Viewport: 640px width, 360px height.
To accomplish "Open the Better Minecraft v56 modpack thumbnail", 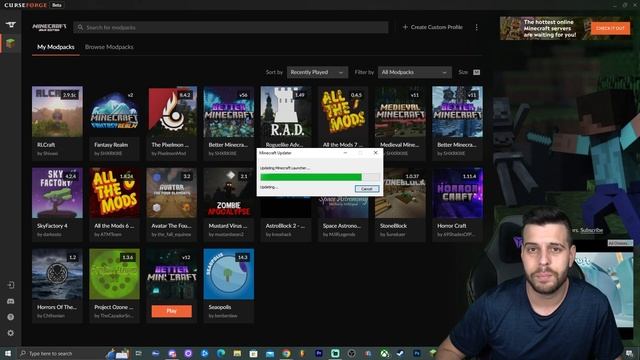I will pyautogui.click(x=229, y=111).
